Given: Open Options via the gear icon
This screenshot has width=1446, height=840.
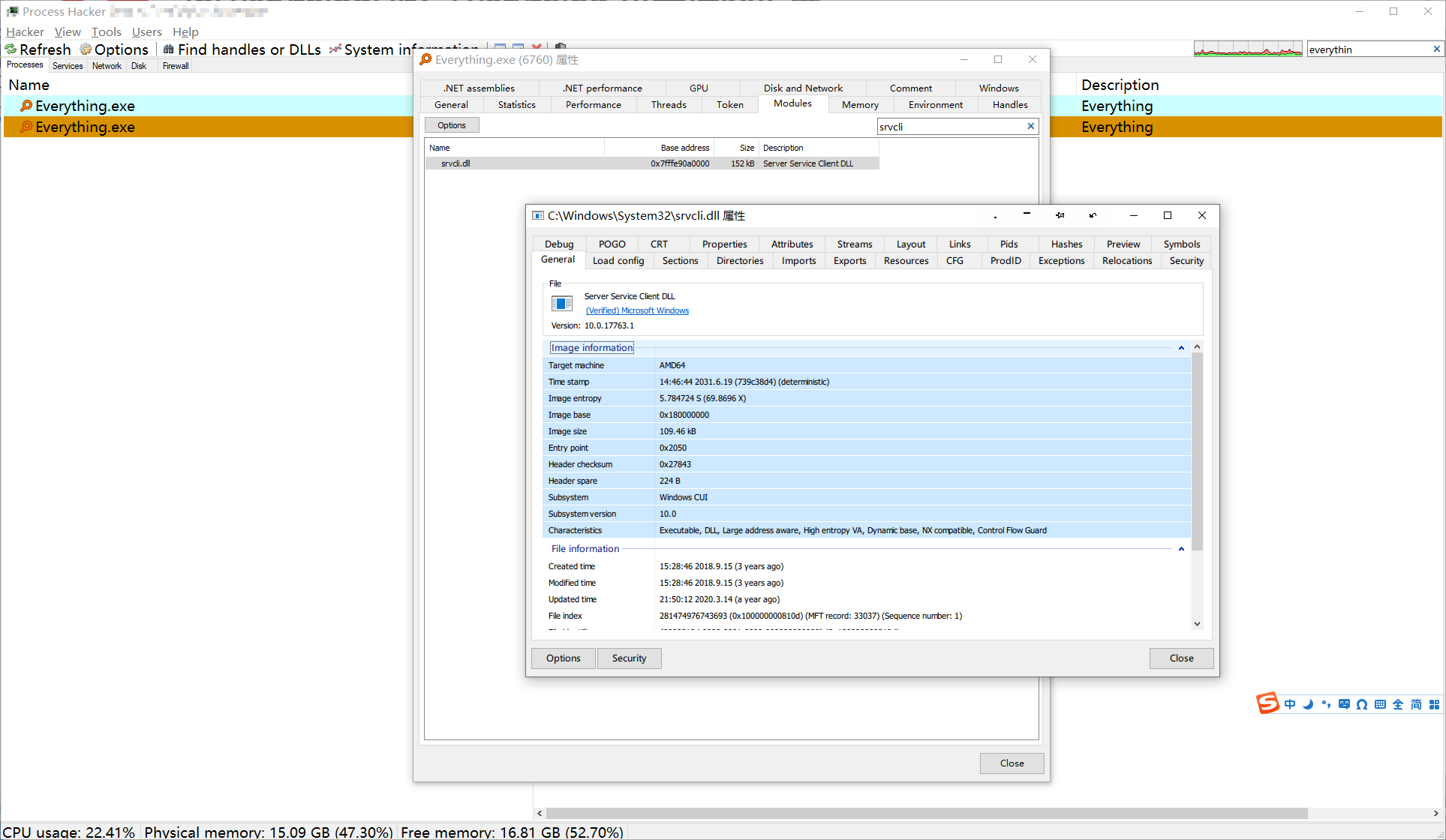Looking at the screenshot, I should 86,49.
